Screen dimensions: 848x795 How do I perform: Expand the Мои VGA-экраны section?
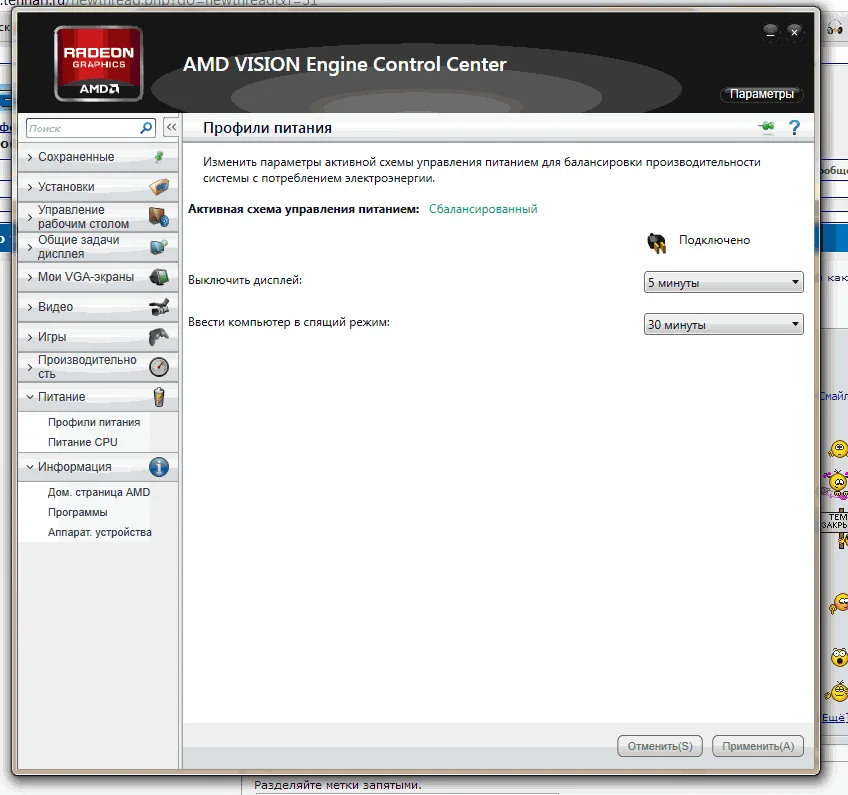[98, 277]
